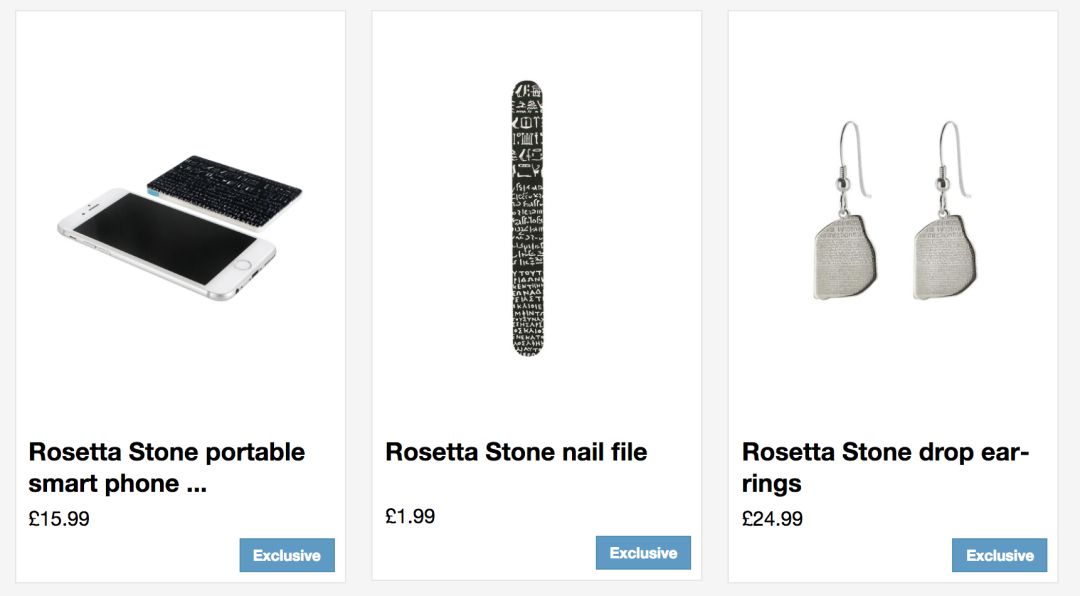This screenshot has height=596, width=1080.
Task: Open 'Rosetta Stone portable smart phone ...' title
Action: click(x=166, y=467)
